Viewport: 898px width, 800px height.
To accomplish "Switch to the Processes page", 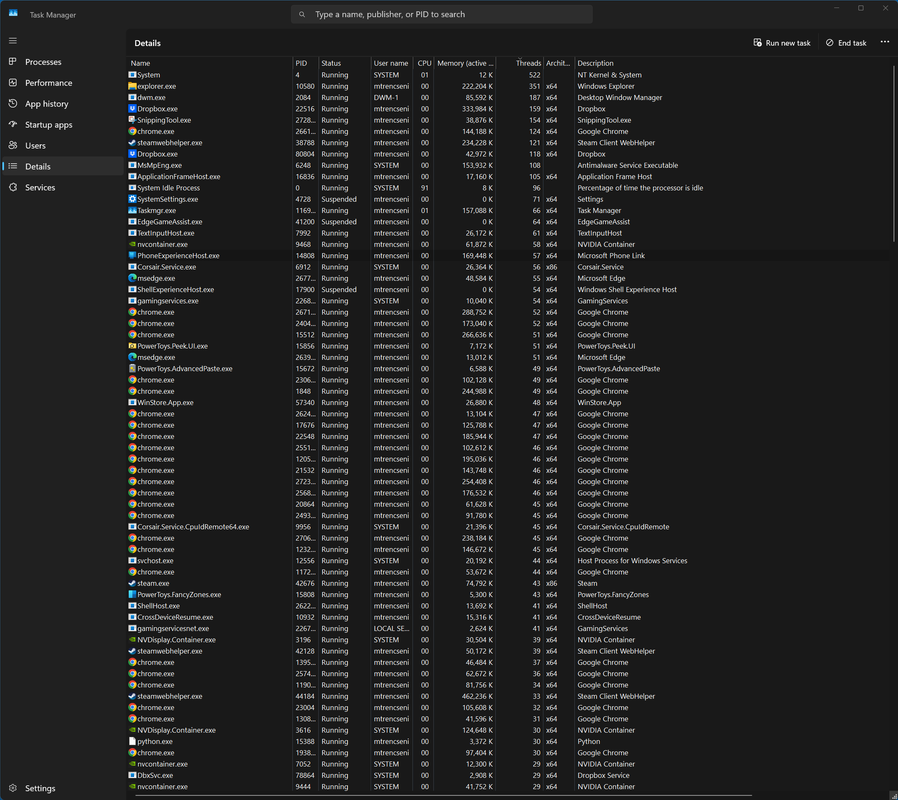I will tap(62, 62).
